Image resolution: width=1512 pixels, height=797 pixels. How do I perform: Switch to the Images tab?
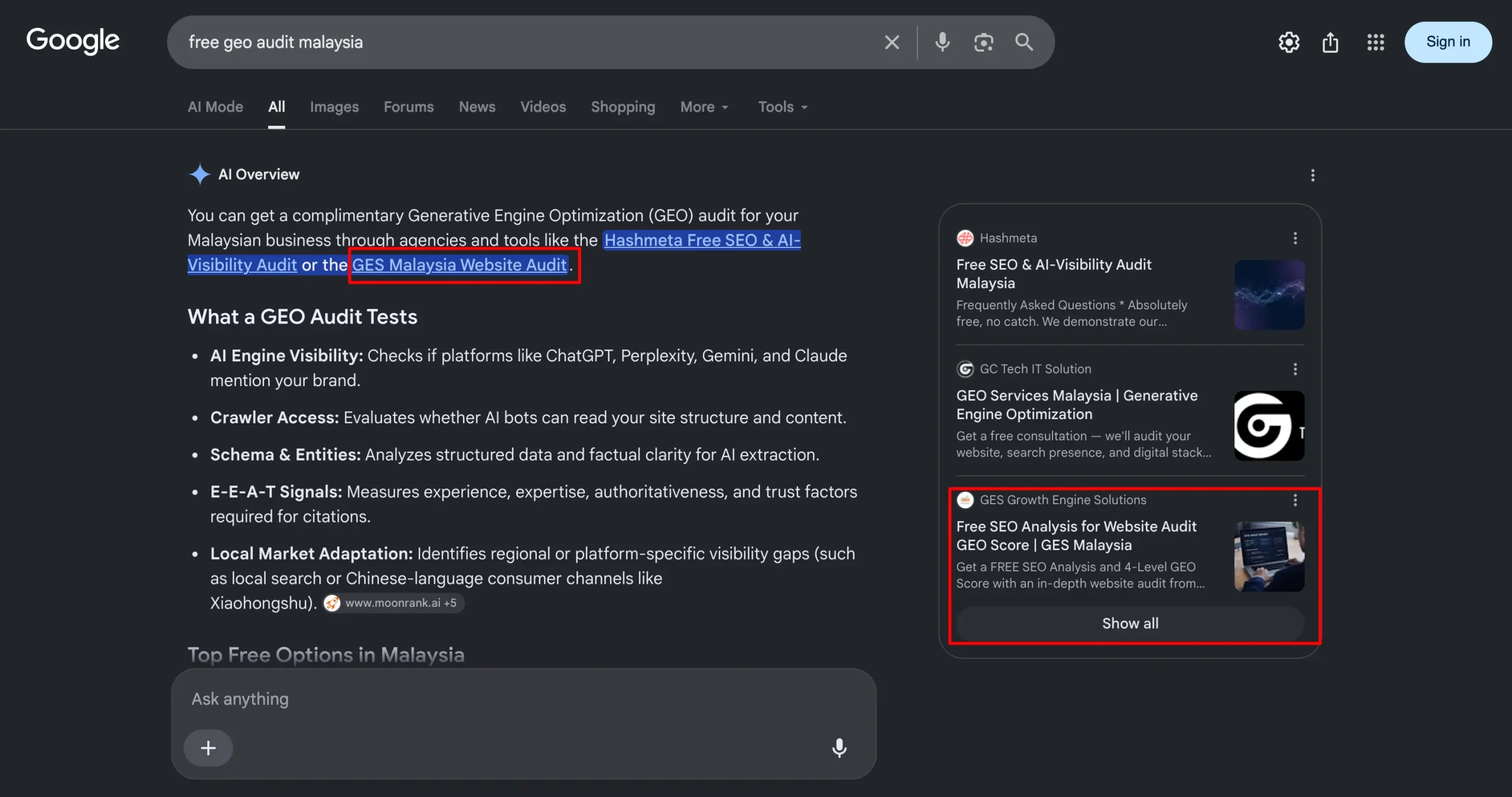click(334, 107)
